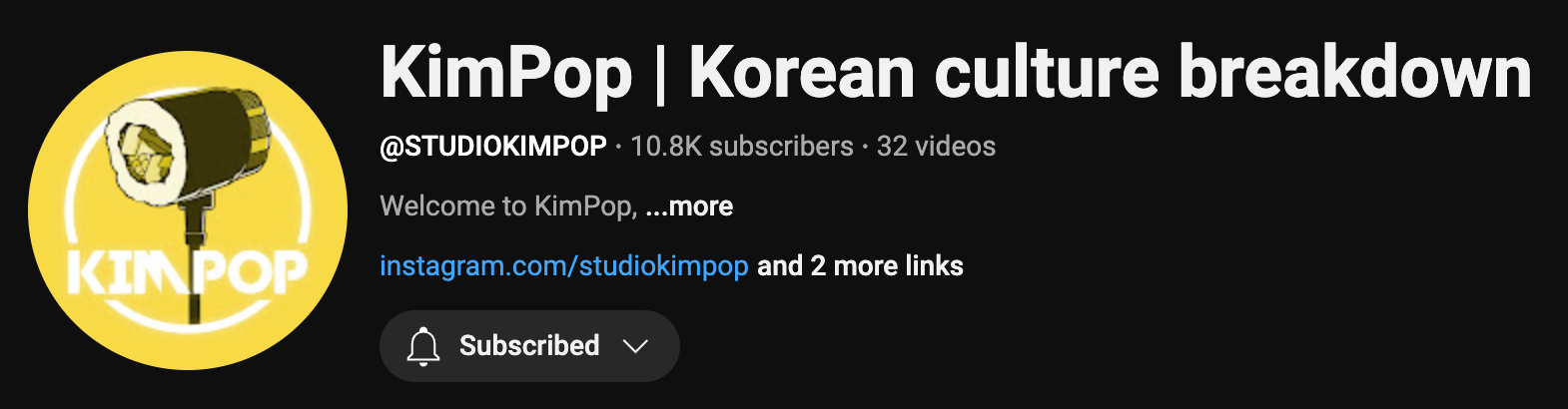Show the 'and 2 more links' list
The height and width of the screenshot is (409, 1568).
coord(860,266)
